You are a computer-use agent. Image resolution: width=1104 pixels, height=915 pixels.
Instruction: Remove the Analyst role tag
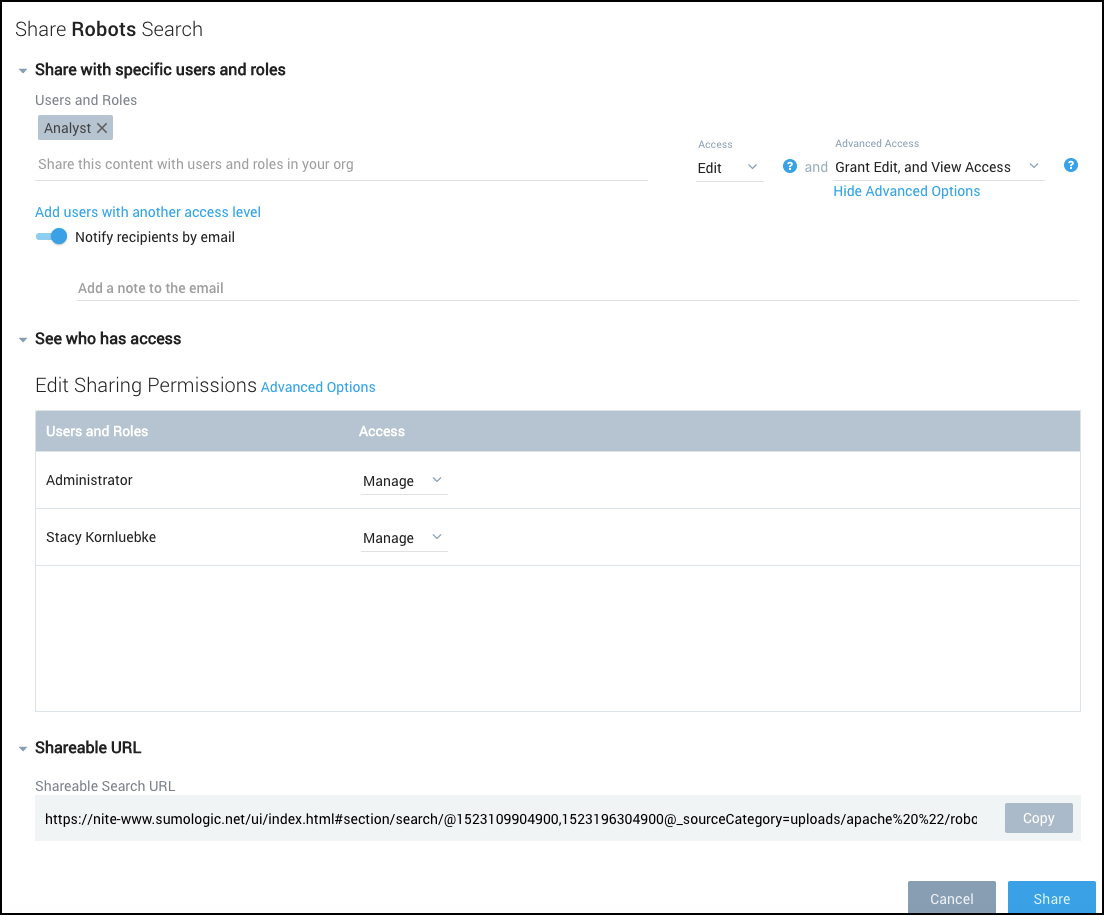[x=102, y=128]
